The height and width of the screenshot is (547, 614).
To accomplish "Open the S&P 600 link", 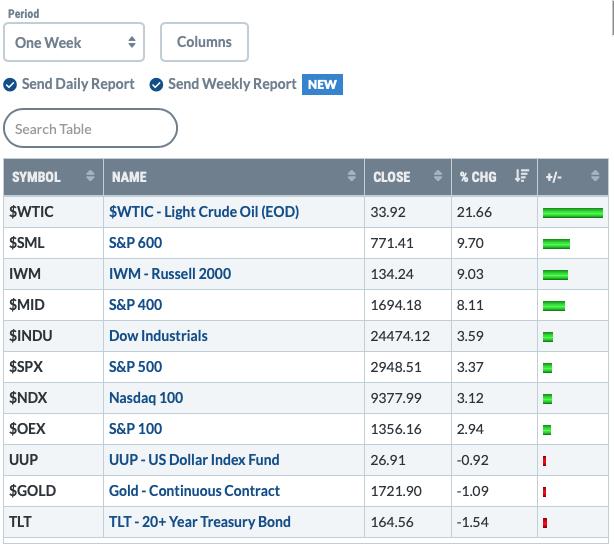I will click(135, 243).
